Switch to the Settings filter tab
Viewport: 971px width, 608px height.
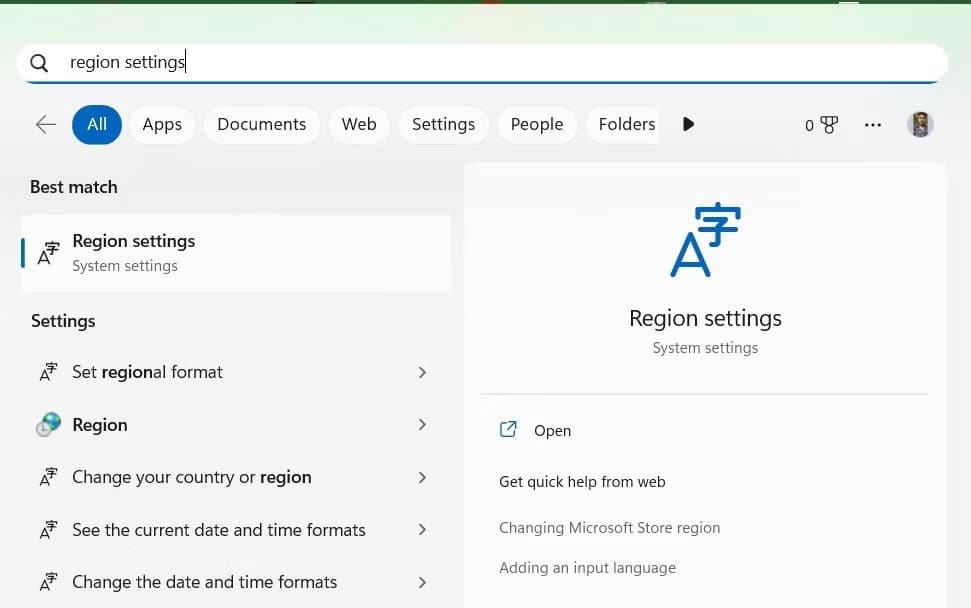click(x=443, y=124)
